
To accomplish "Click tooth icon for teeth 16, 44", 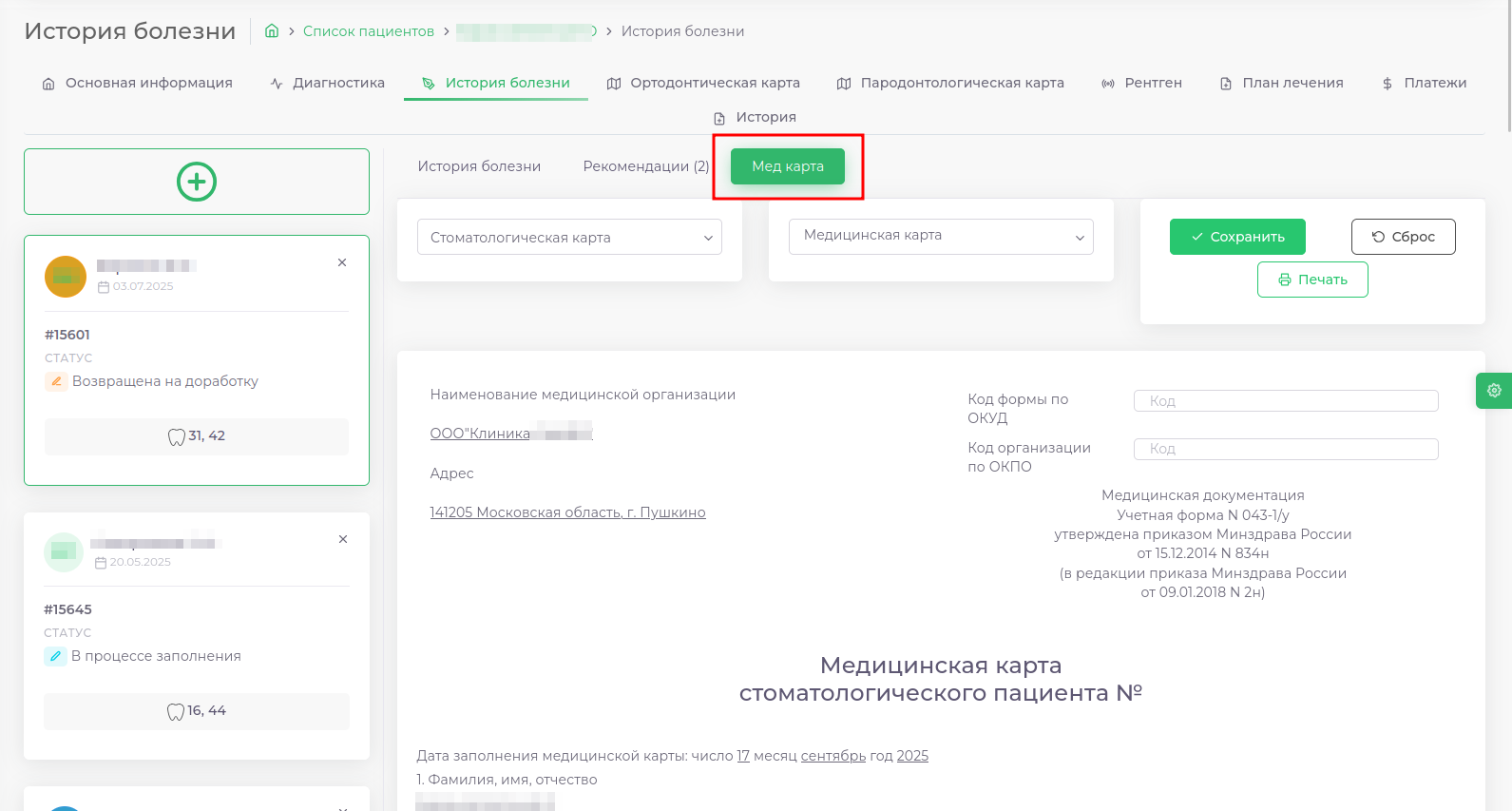I will [x=176, y=711].
